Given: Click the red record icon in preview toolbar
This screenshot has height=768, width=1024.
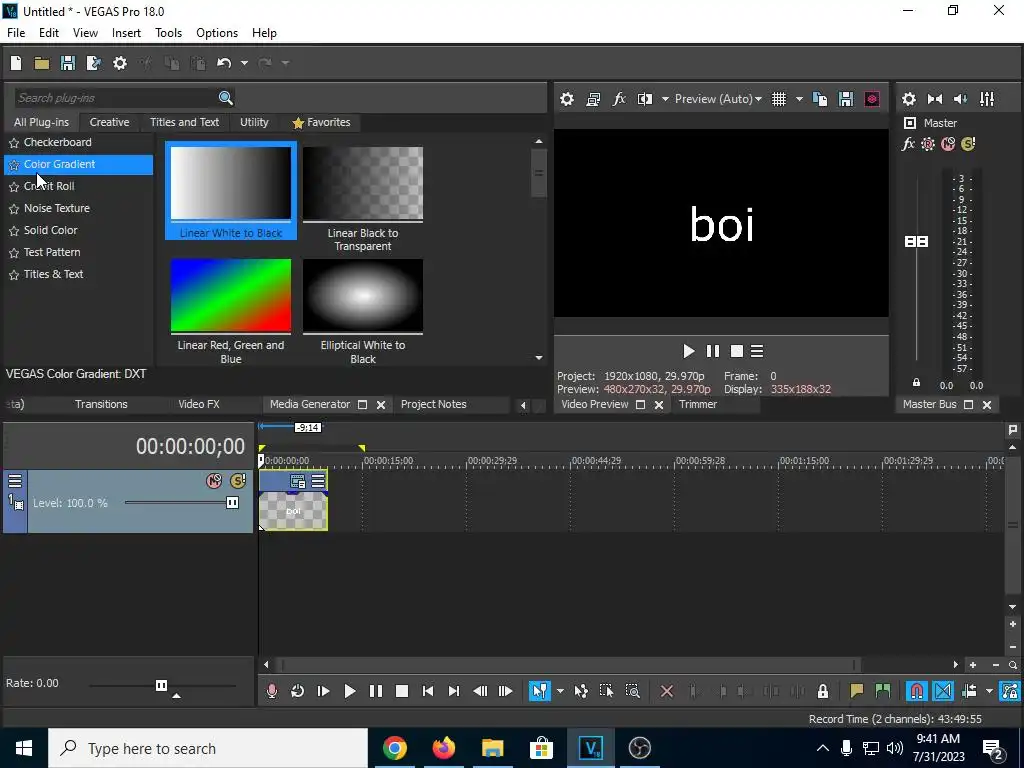Looking at the screenshot, I should pos(872,99).
